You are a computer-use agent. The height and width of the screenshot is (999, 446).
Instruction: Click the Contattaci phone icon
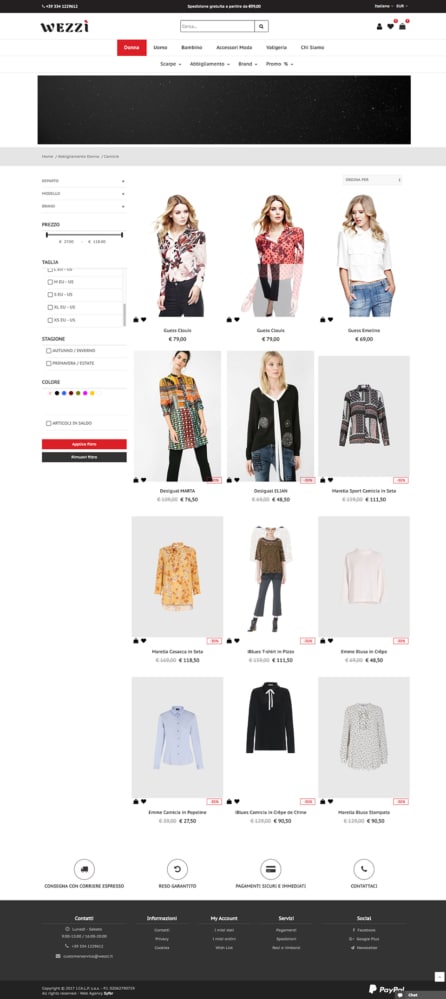coord(364,868)
